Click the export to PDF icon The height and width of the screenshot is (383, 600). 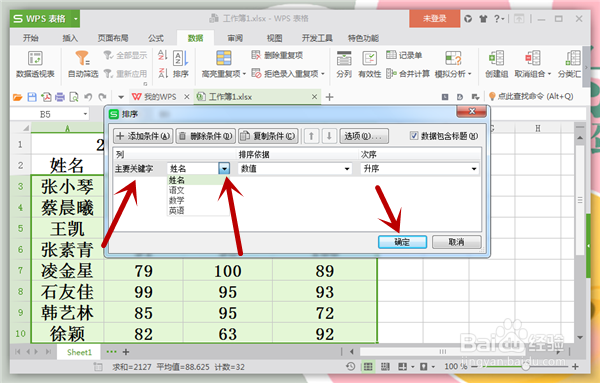[46, 97]
